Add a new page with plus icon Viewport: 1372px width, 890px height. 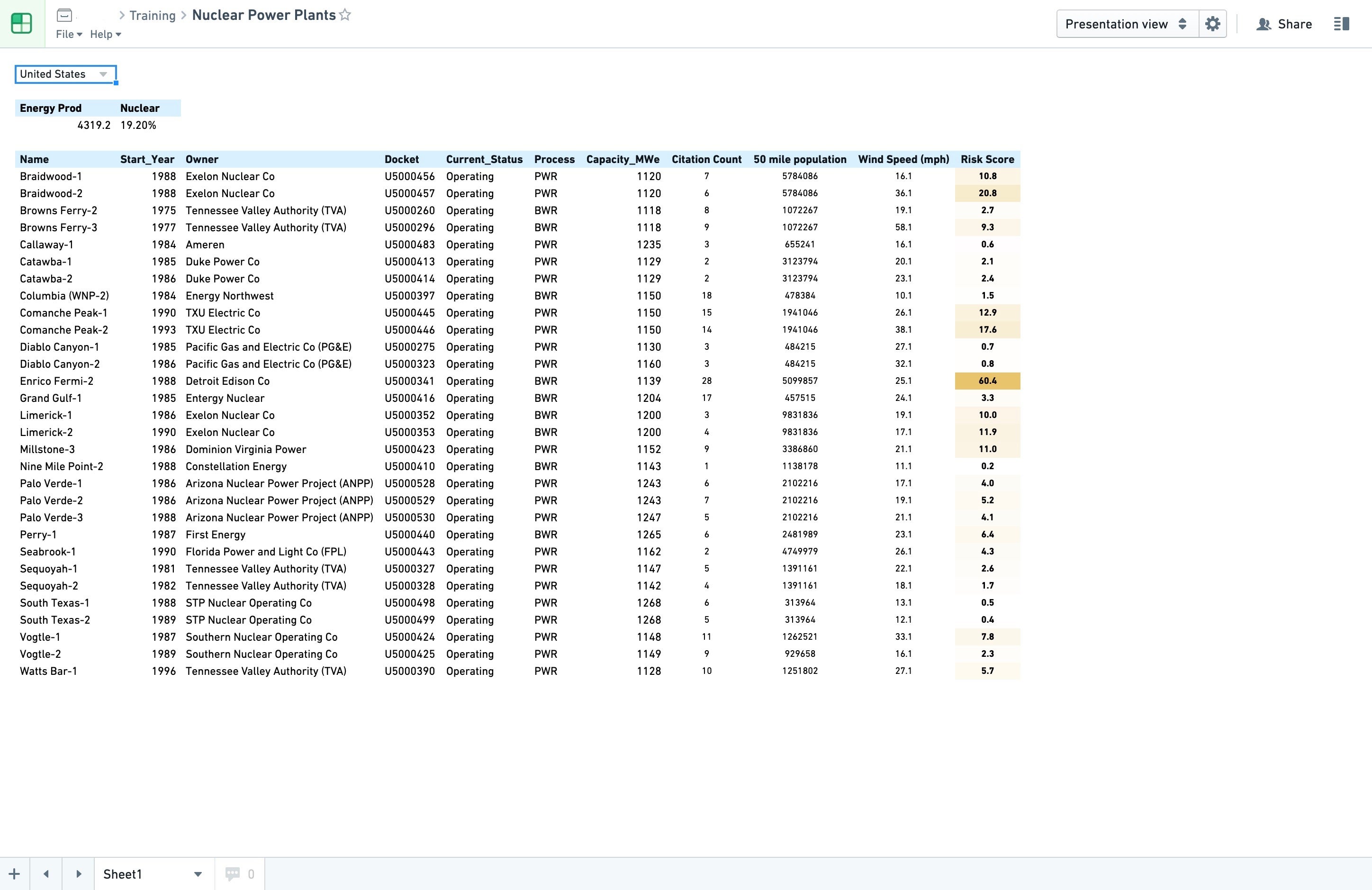click(14, 873)
